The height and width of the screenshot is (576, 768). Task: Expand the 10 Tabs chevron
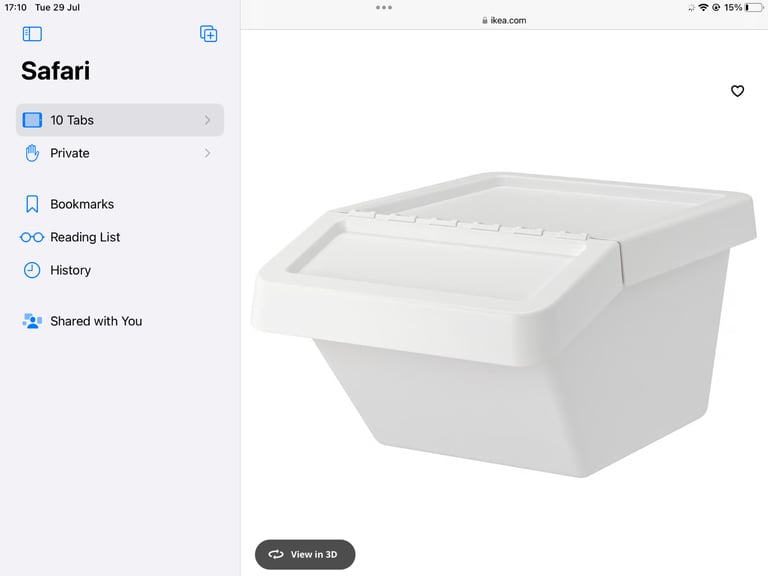(x=208, y=120)
